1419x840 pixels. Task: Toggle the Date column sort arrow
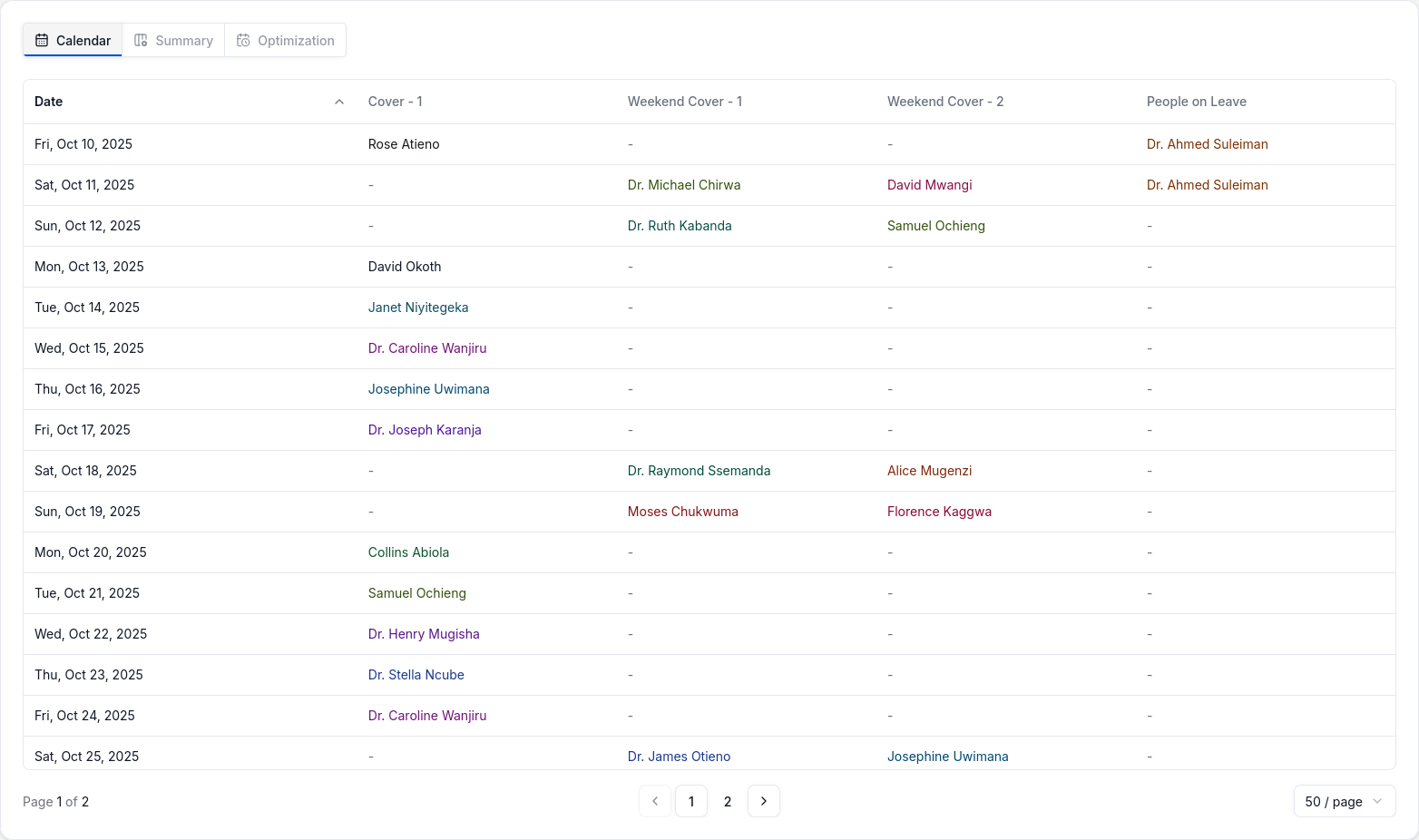339,102
